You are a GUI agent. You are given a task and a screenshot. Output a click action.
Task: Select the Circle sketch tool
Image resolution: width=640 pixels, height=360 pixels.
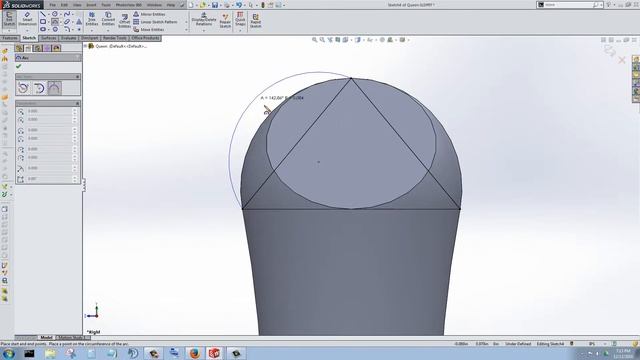(55, 14)
